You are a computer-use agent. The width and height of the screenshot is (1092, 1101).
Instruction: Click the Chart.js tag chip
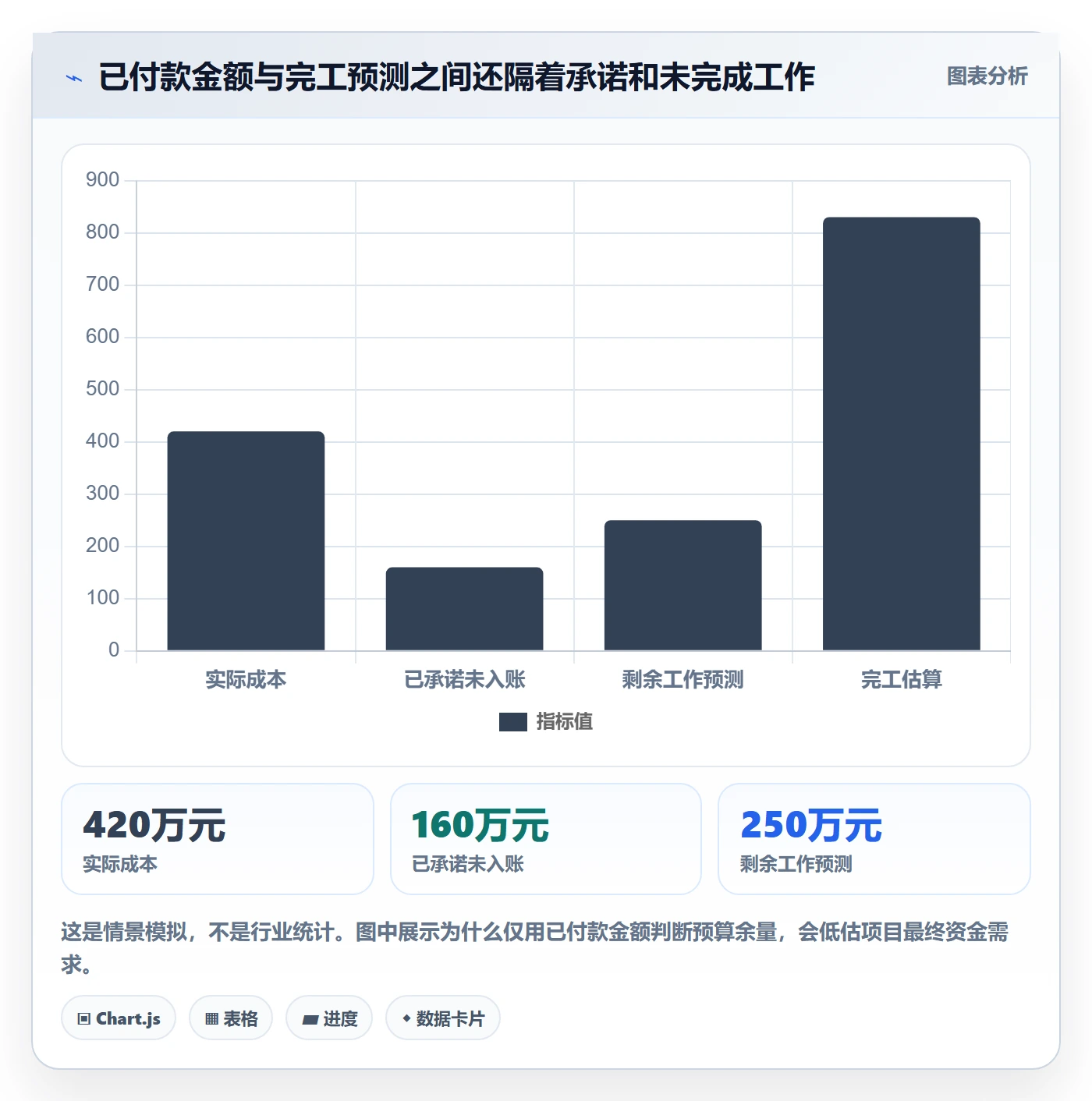point(119,1018)
